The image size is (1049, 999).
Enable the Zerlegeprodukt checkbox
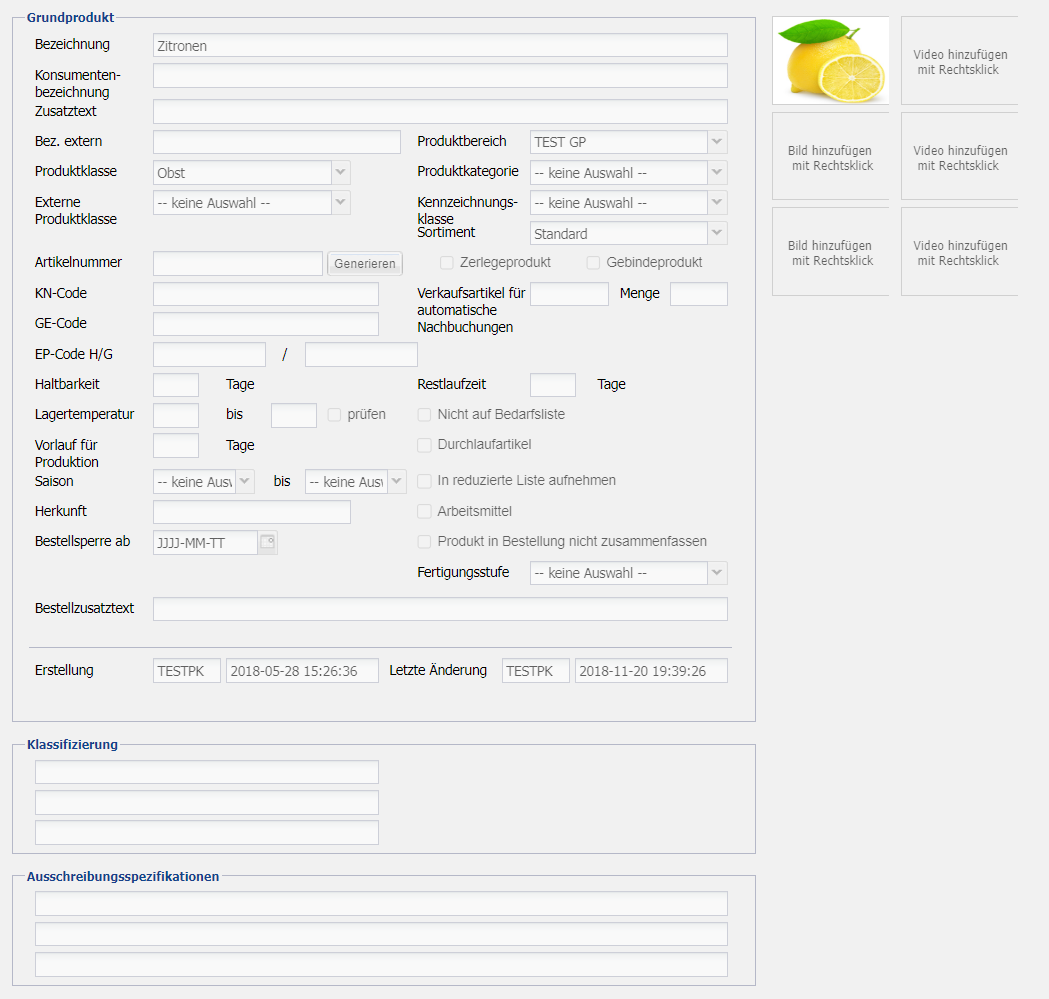(447, 263)
